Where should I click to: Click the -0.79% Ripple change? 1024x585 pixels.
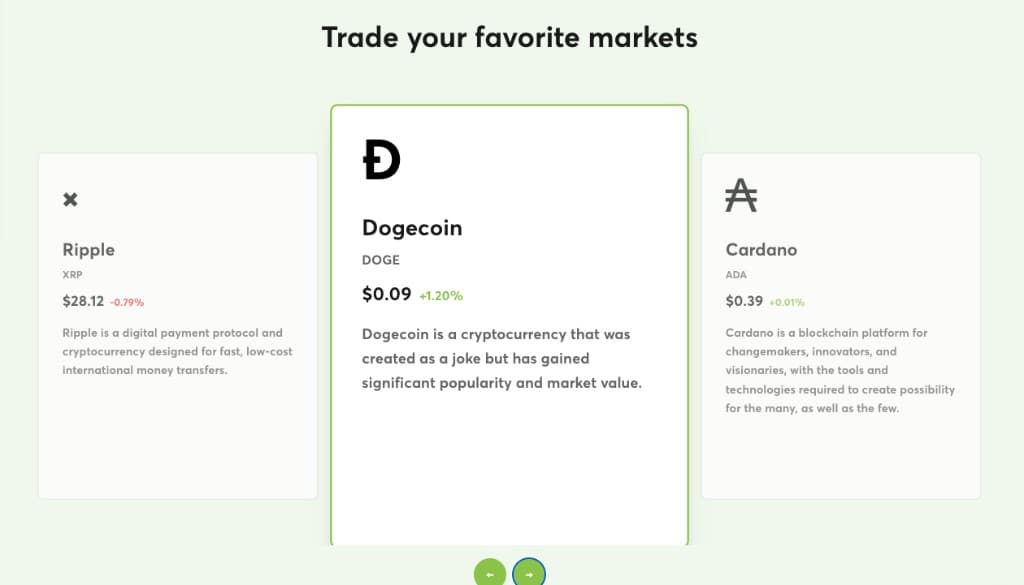[127, 302]
